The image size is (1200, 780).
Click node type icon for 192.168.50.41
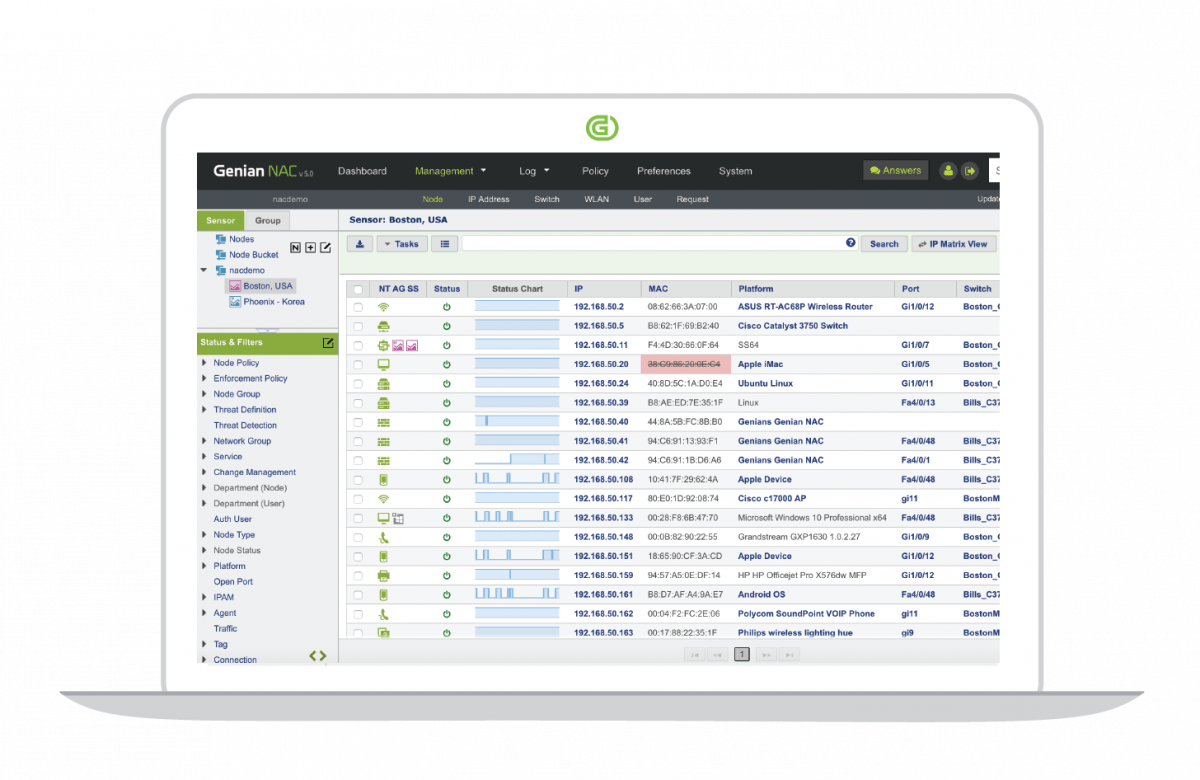click(x=383, y=441)
